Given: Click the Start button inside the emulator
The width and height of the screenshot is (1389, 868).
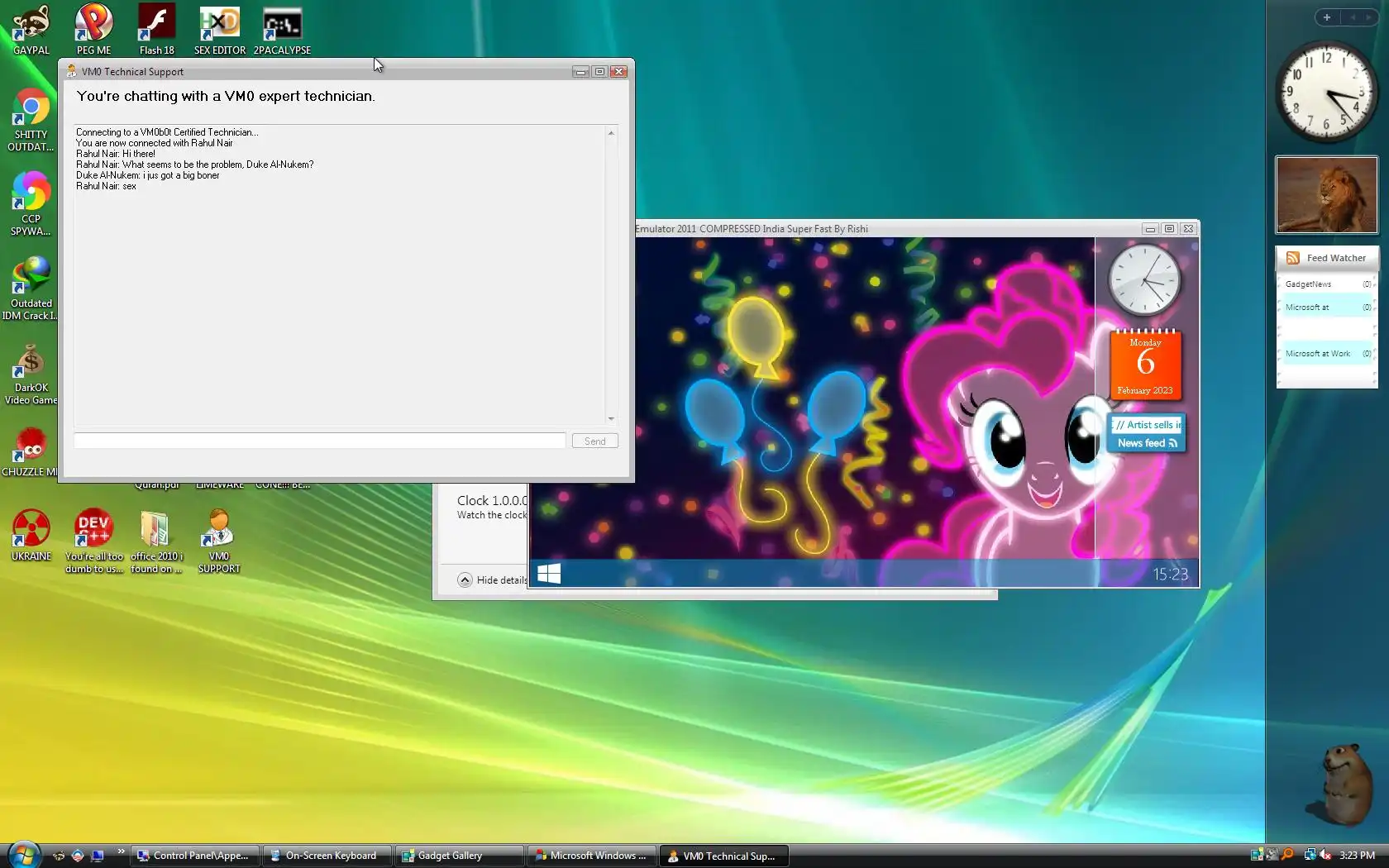Looking at the screenshot, I should point(549,574).
